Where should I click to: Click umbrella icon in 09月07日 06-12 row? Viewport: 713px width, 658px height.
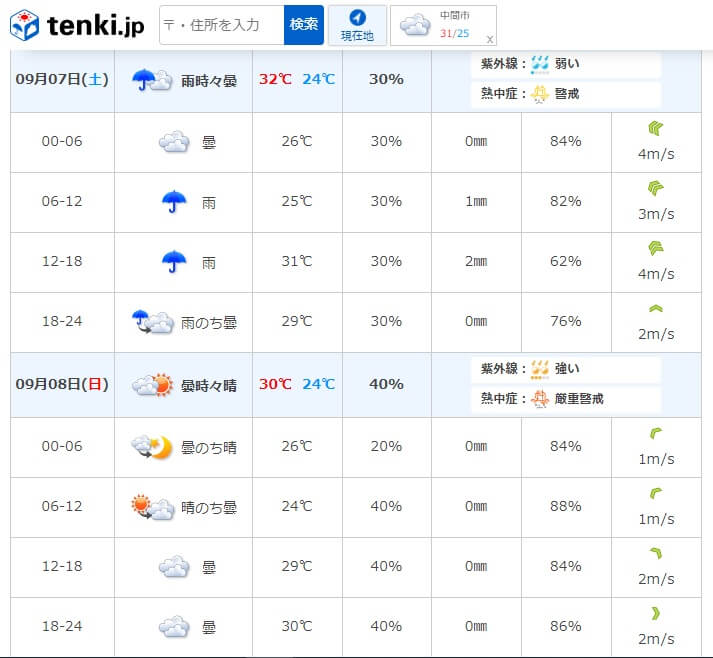click(174, 201)
